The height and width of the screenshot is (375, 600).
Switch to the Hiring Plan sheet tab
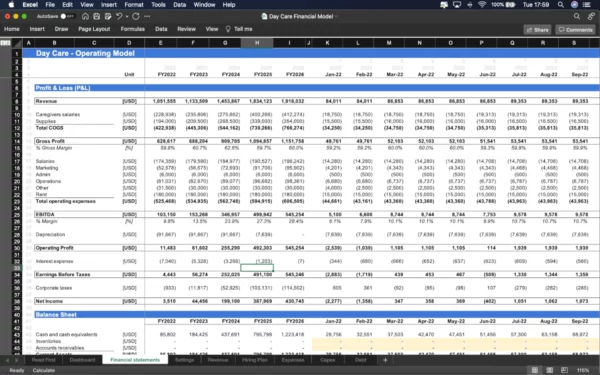point(255,360)
